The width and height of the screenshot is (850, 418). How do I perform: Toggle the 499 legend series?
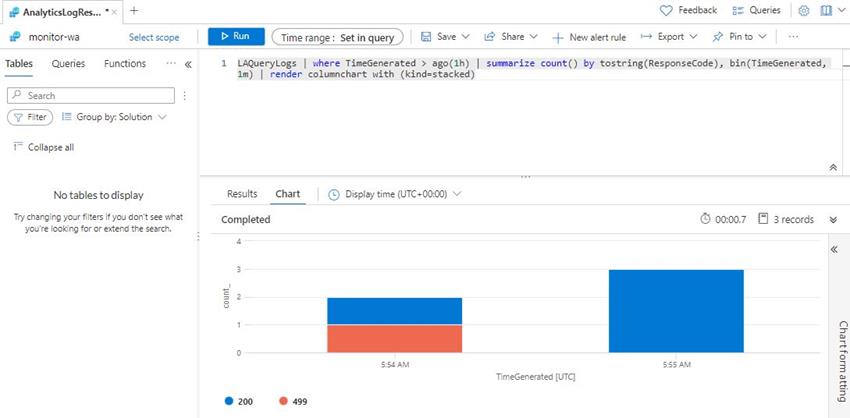[293, 401]
